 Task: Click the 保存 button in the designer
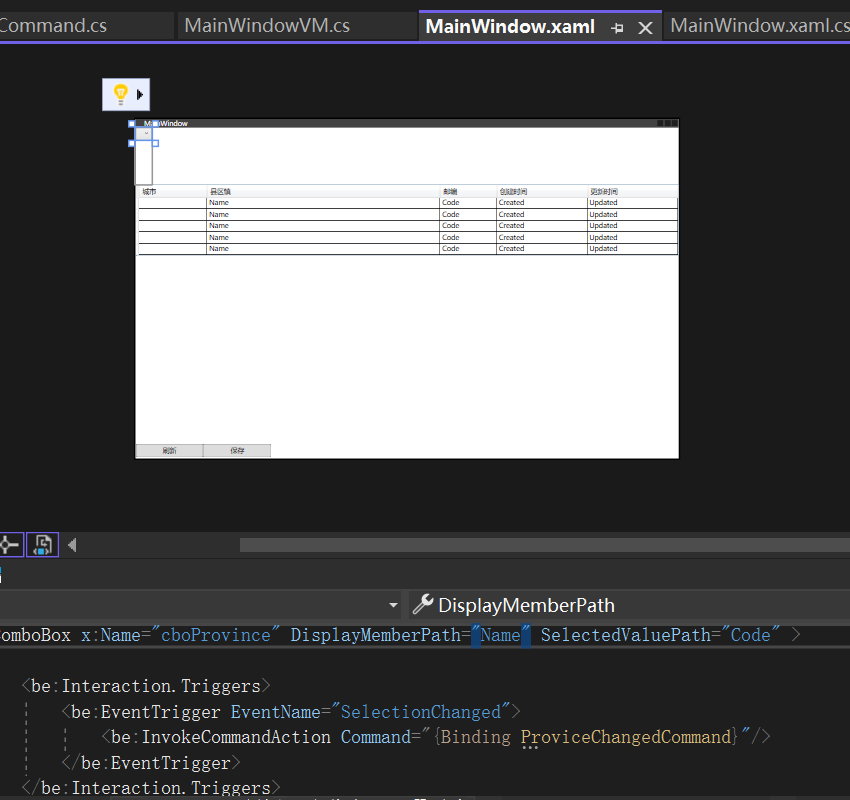coord(237,450)
